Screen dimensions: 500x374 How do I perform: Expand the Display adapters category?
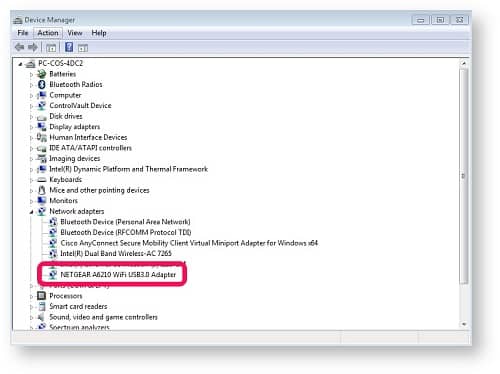coord(32,127)
